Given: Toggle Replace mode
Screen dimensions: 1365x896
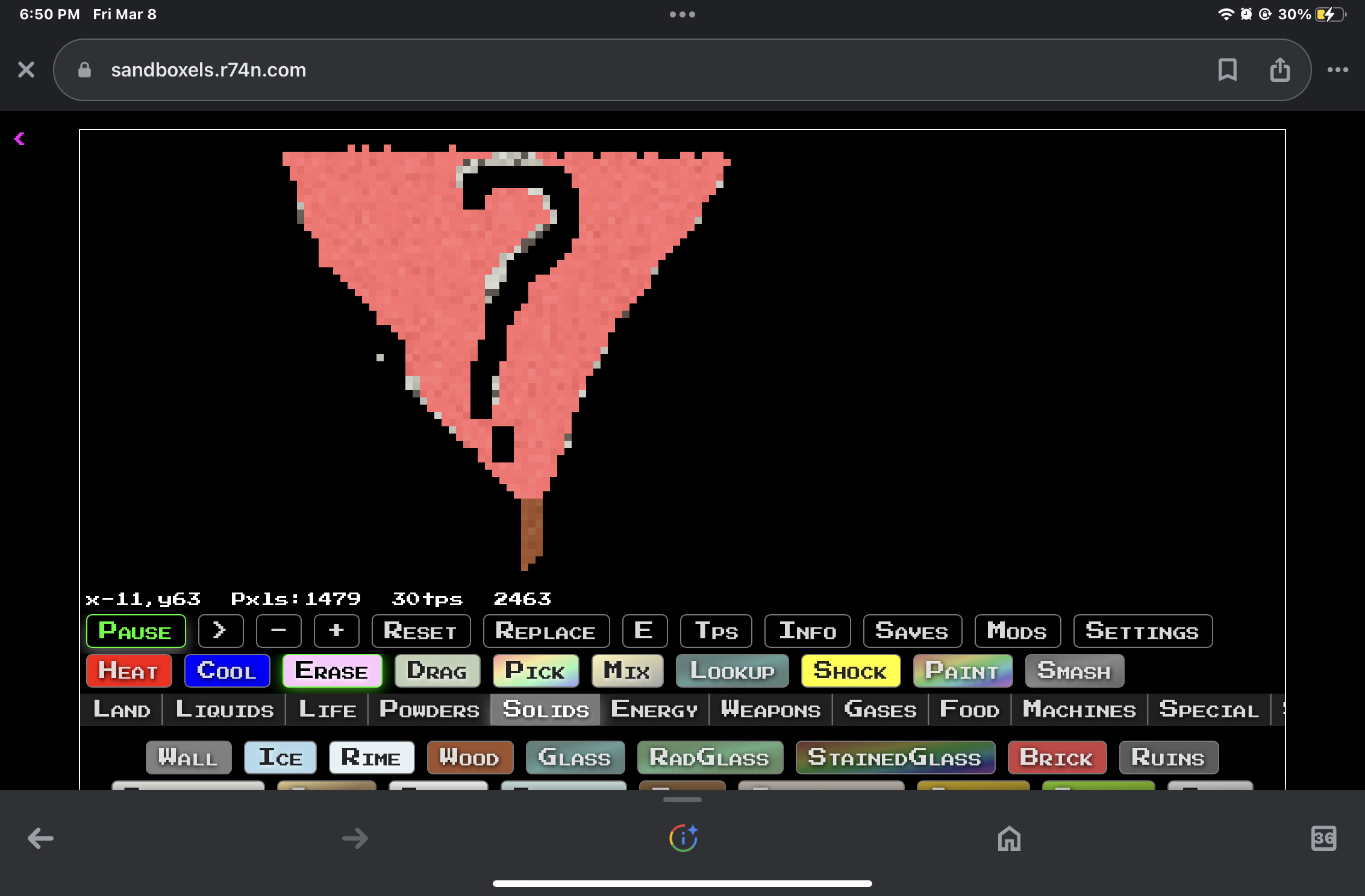Looking at the screenshot, I should [546, 631].
